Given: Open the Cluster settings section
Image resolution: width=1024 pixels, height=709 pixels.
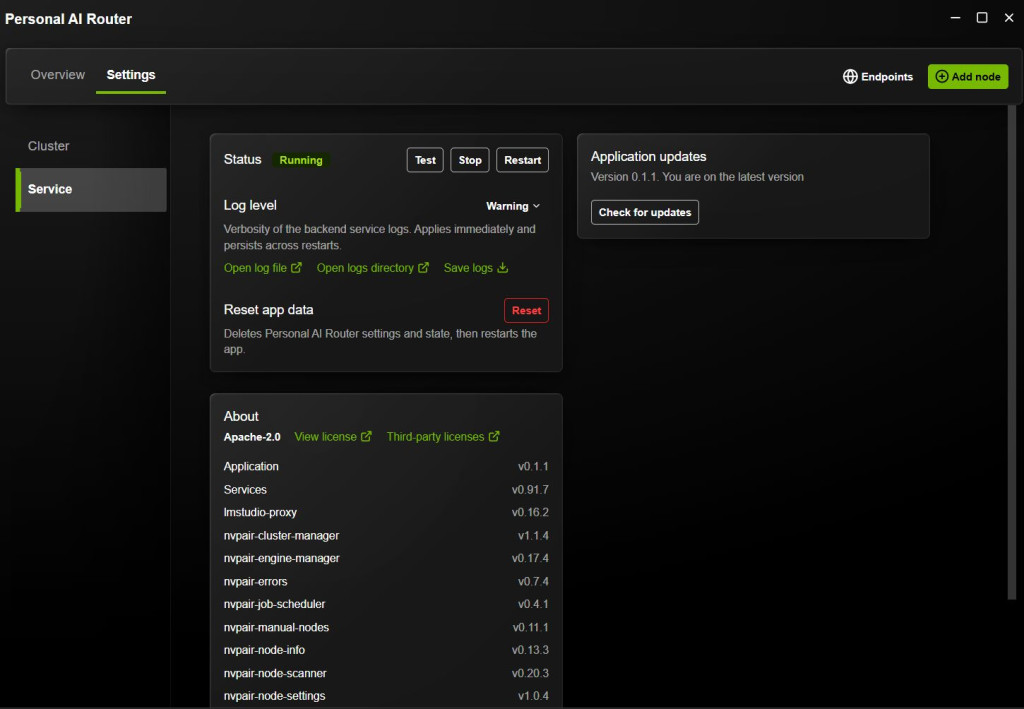Looking at the screenshot, I should tap(48, 146).
